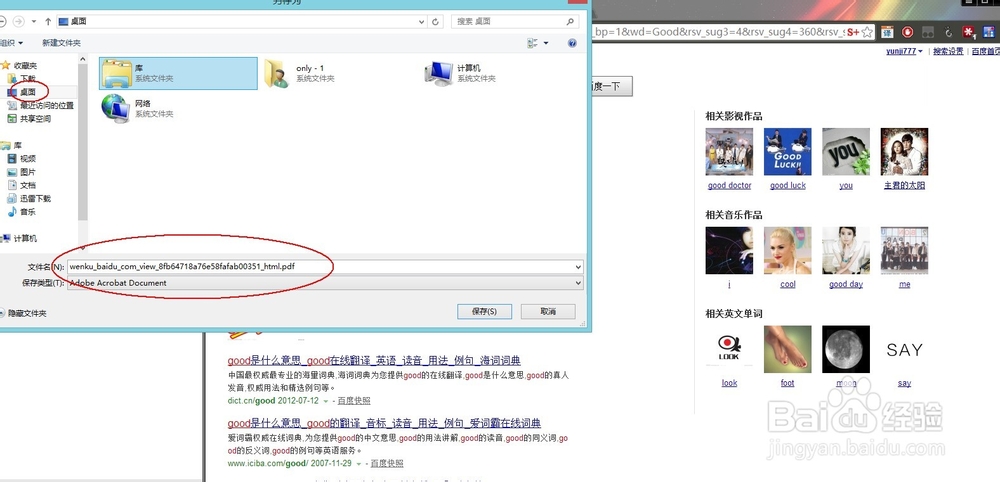1000x482 pixels.
Task: Open the 保存类型 file type combo box
Action: coord(325,283)
